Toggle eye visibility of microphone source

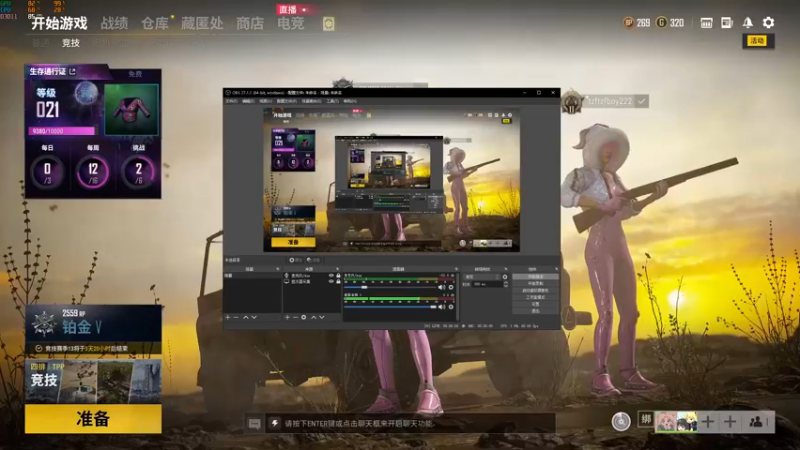click(x=331, y=276)
